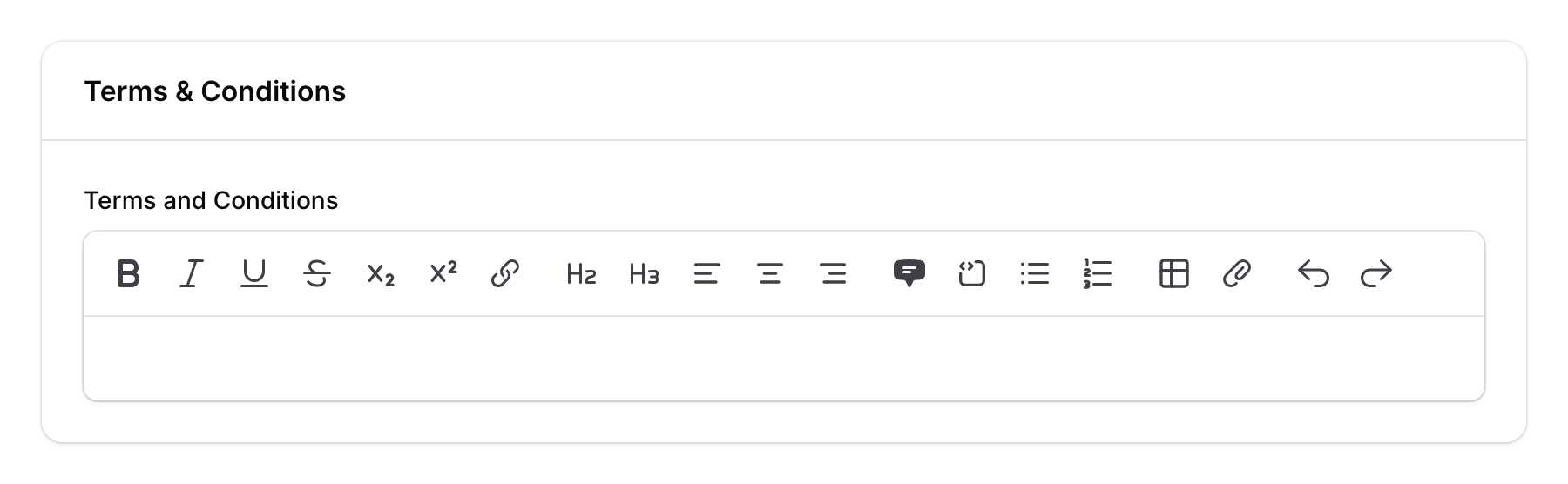The image size is (1568, 484).
Task: Insert a code block
Action: (971, 274)
